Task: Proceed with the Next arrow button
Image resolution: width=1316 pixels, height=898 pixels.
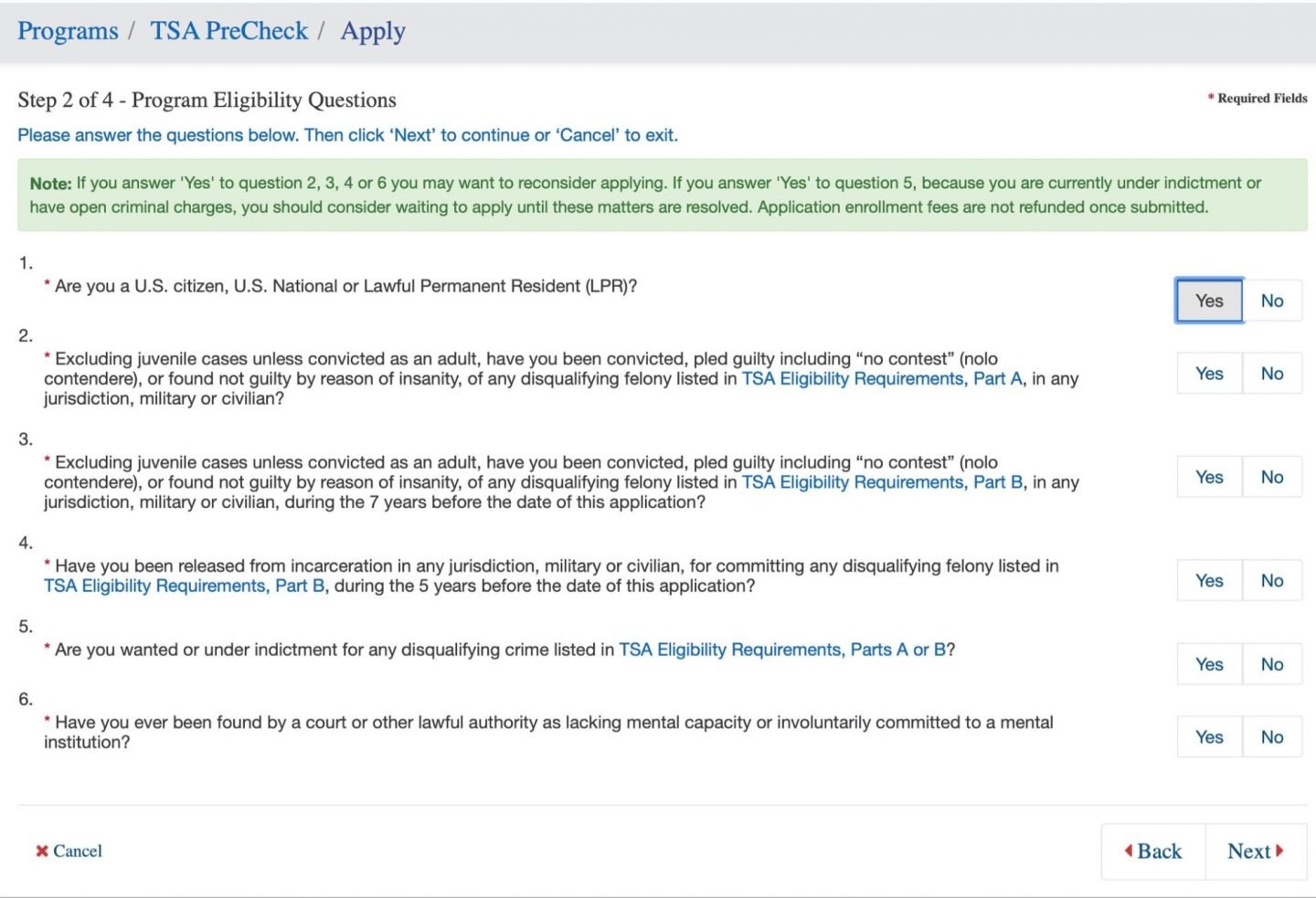Action: click(1255, 851)
